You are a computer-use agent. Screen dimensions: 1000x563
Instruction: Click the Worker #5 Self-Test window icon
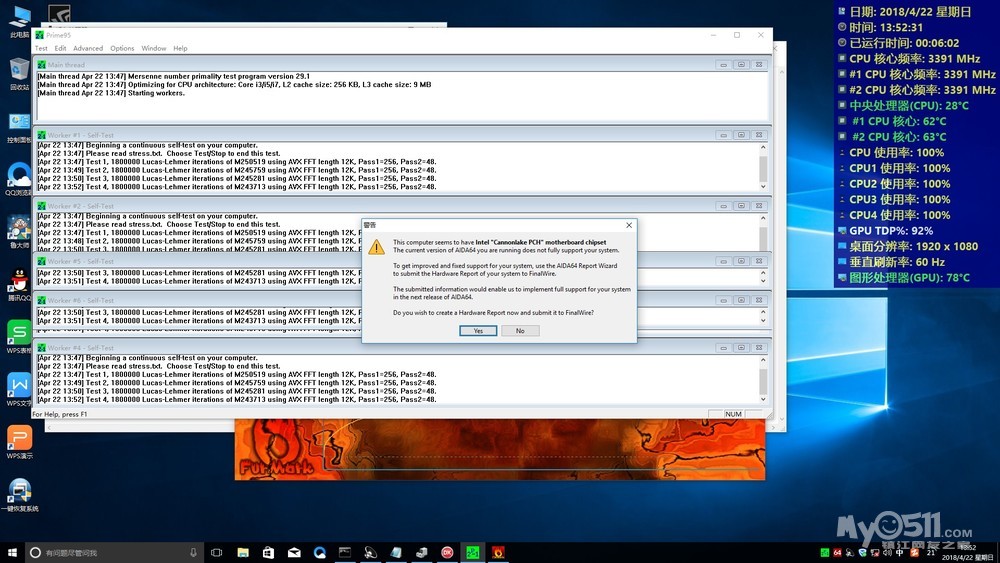point(41,261)
